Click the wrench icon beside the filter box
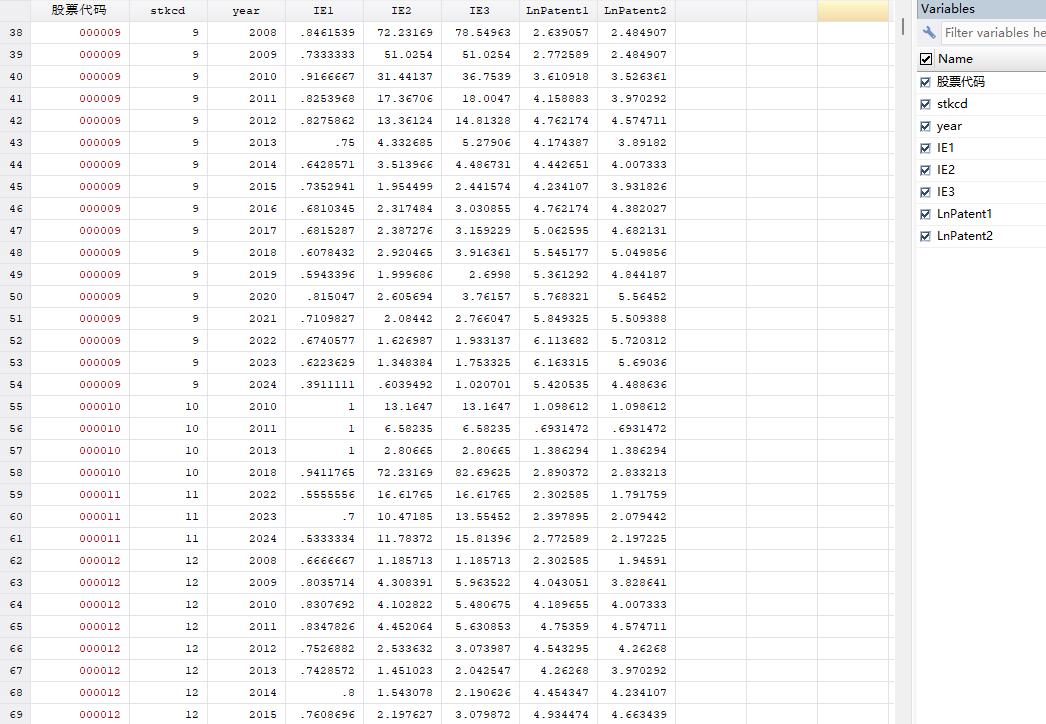The width and height of the screenshot is (1046, 724). [929, 32]
